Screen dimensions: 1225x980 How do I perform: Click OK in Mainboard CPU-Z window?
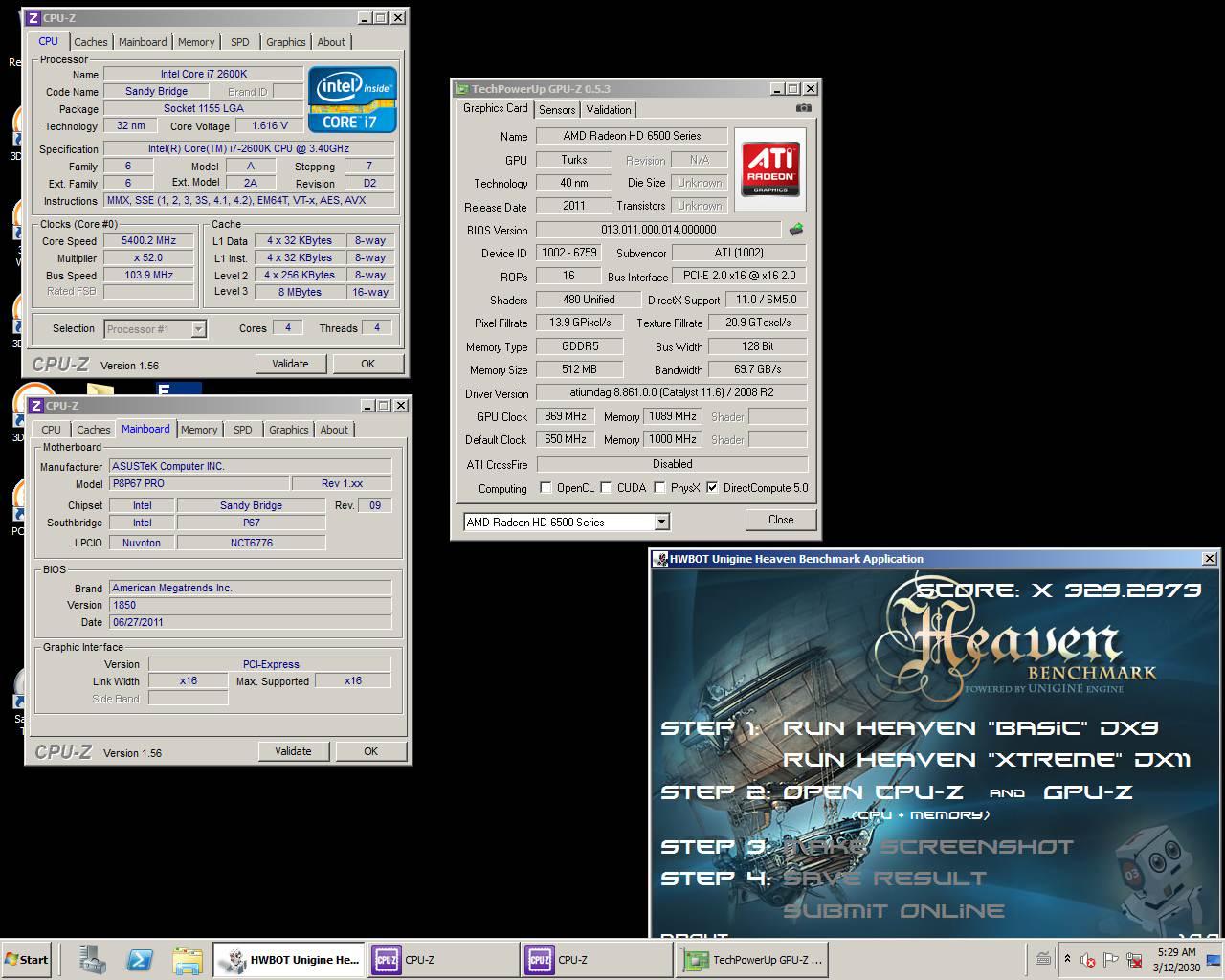[x=371, y=751]
